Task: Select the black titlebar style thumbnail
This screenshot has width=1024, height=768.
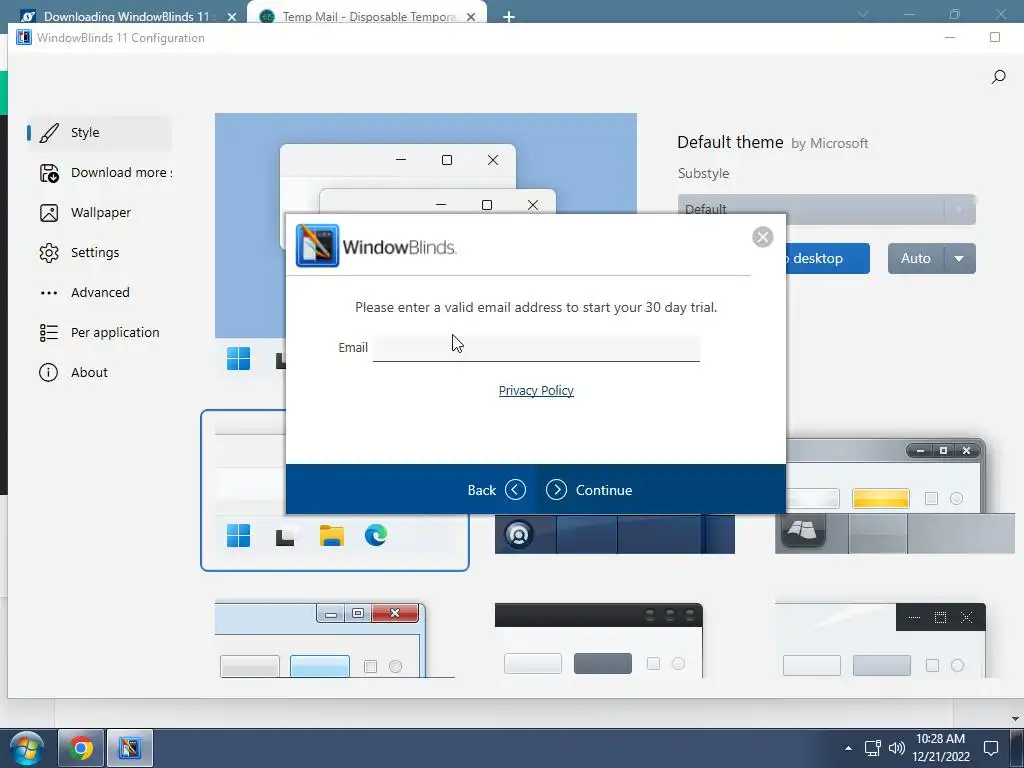Action: [x=599, y=640]
